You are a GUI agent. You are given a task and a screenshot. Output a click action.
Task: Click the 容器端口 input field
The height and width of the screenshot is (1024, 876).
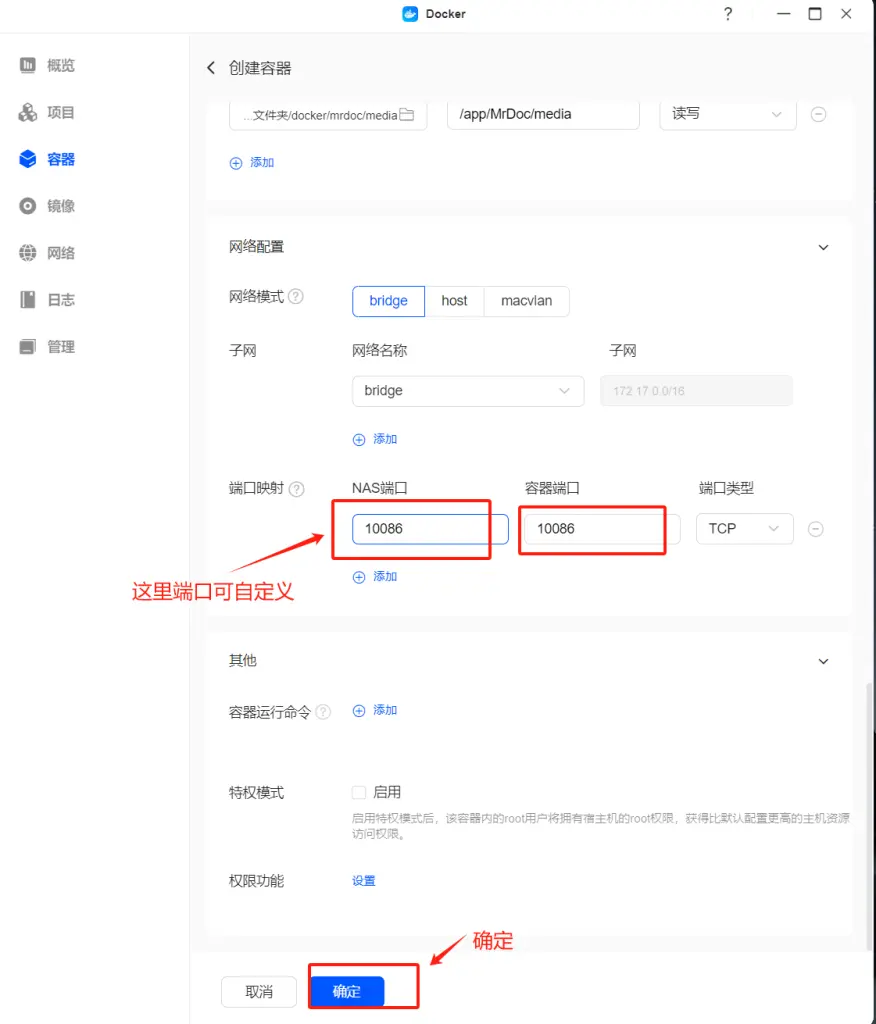click(x=602, y=529)
